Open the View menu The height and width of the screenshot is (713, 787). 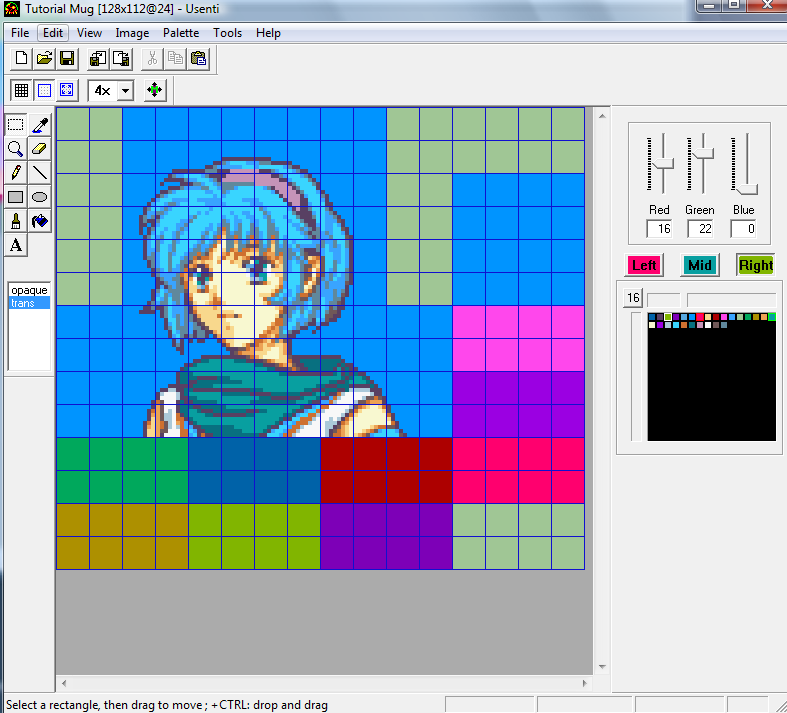[x=89, y=33]
